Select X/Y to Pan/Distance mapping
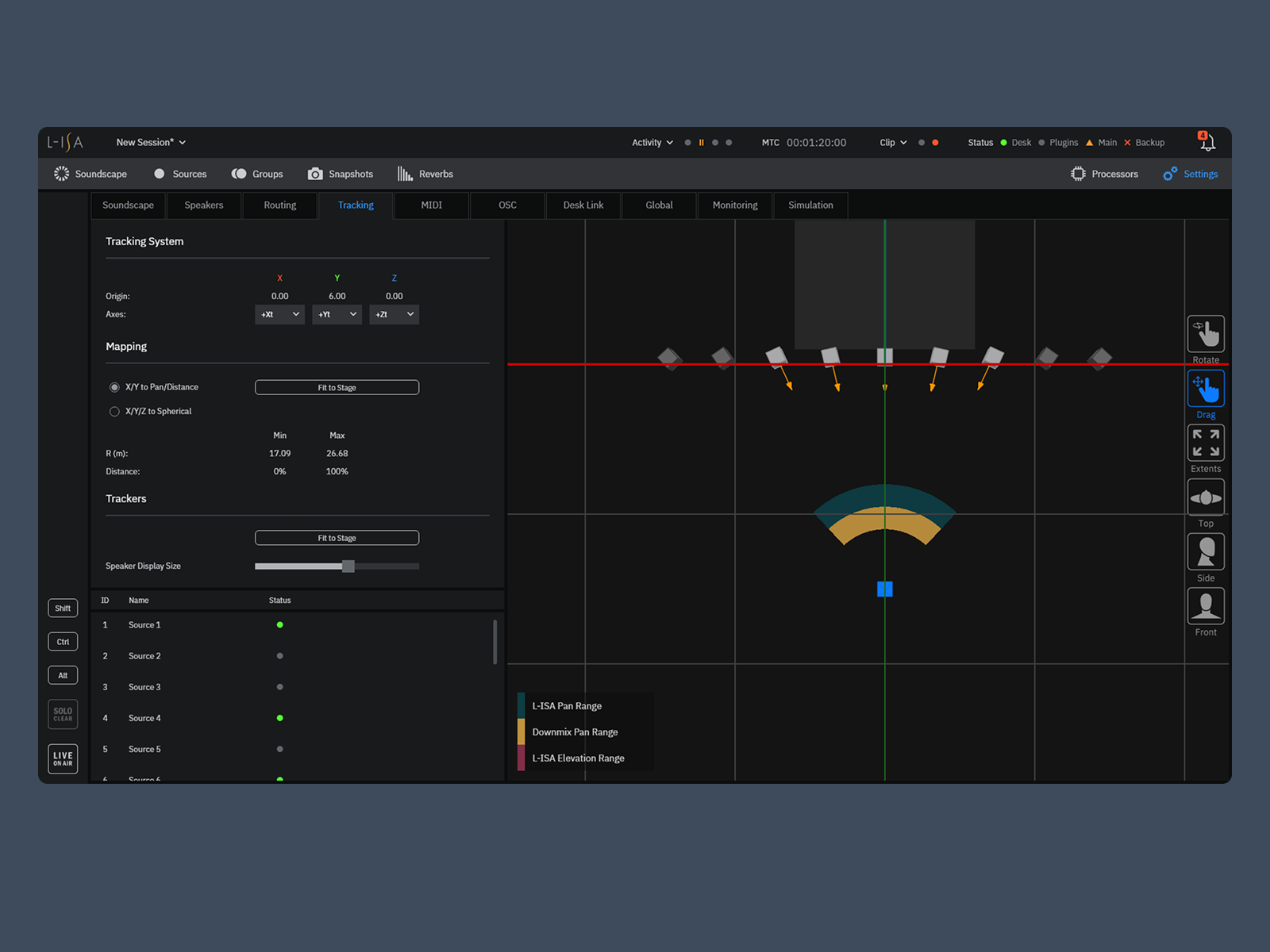Image resolution: width=1270 pixels, height=952 pixels. [114, 387]
